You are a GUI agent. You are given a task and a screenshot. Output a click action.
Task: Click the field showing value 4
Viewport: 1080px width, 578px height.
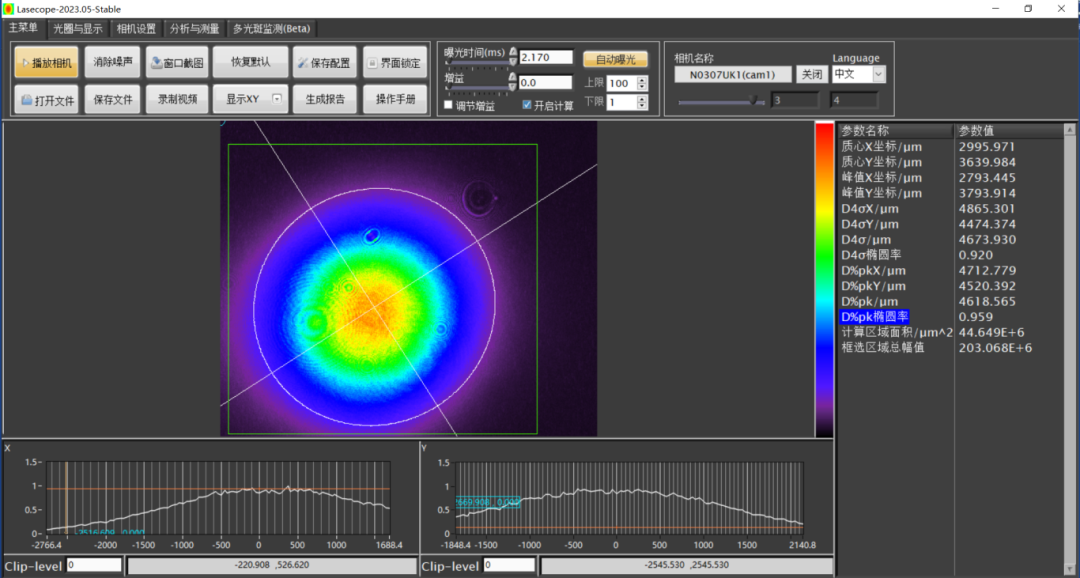click(854, 101)
